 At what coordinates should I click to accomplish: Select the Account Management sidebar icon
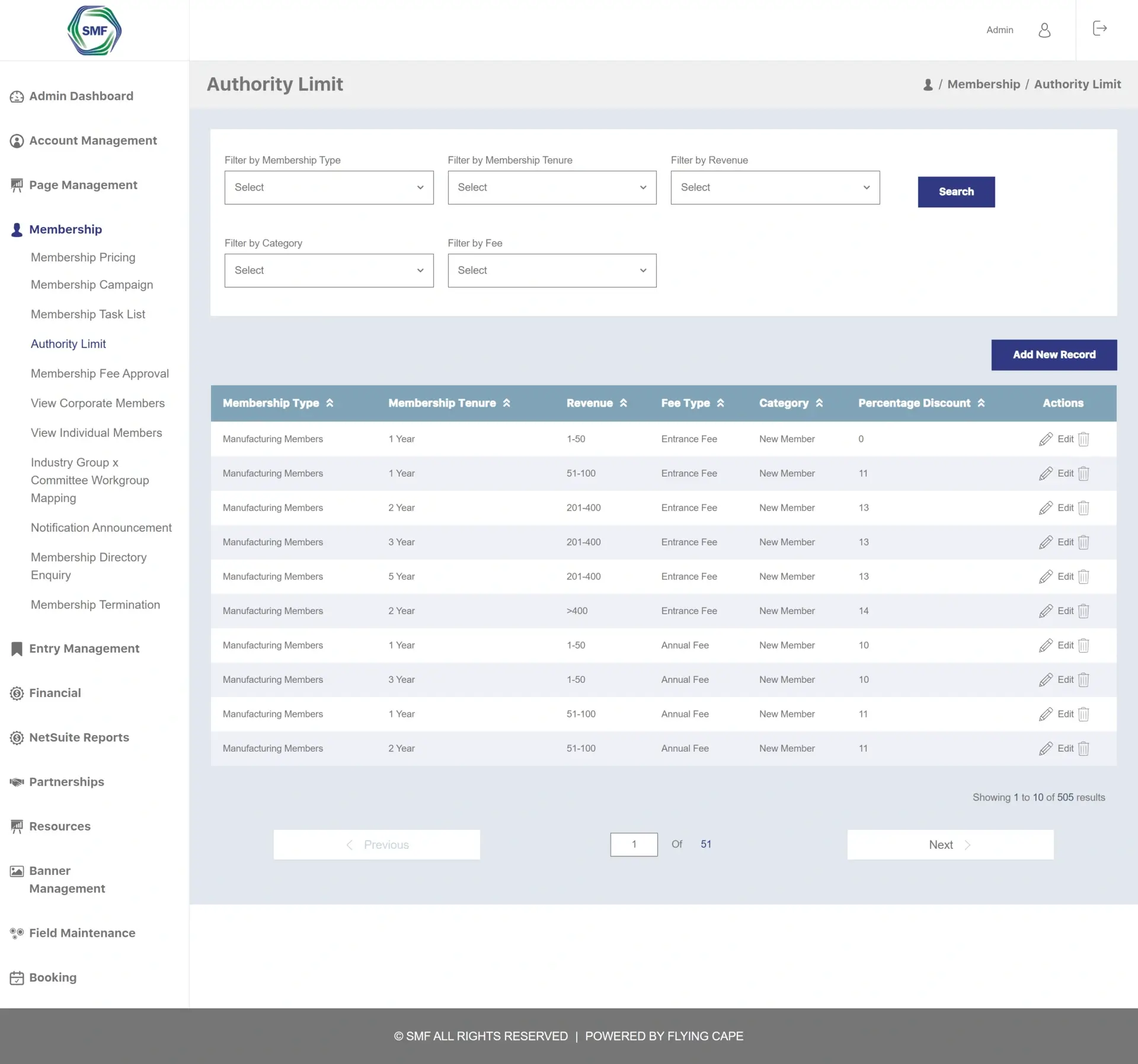point(17,140)
